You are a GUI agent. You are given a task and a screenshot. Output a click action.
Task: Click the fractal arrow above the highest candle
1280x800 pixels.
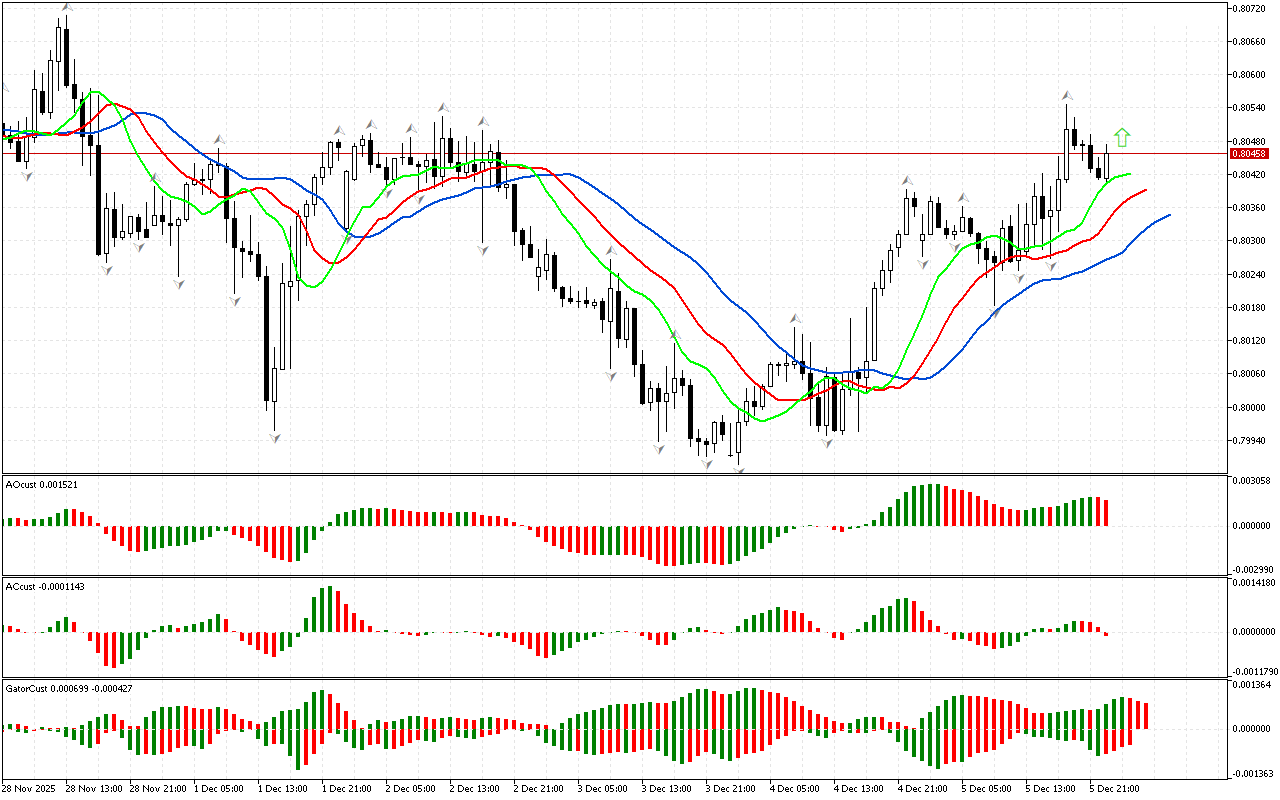click(x=66, y=7)
